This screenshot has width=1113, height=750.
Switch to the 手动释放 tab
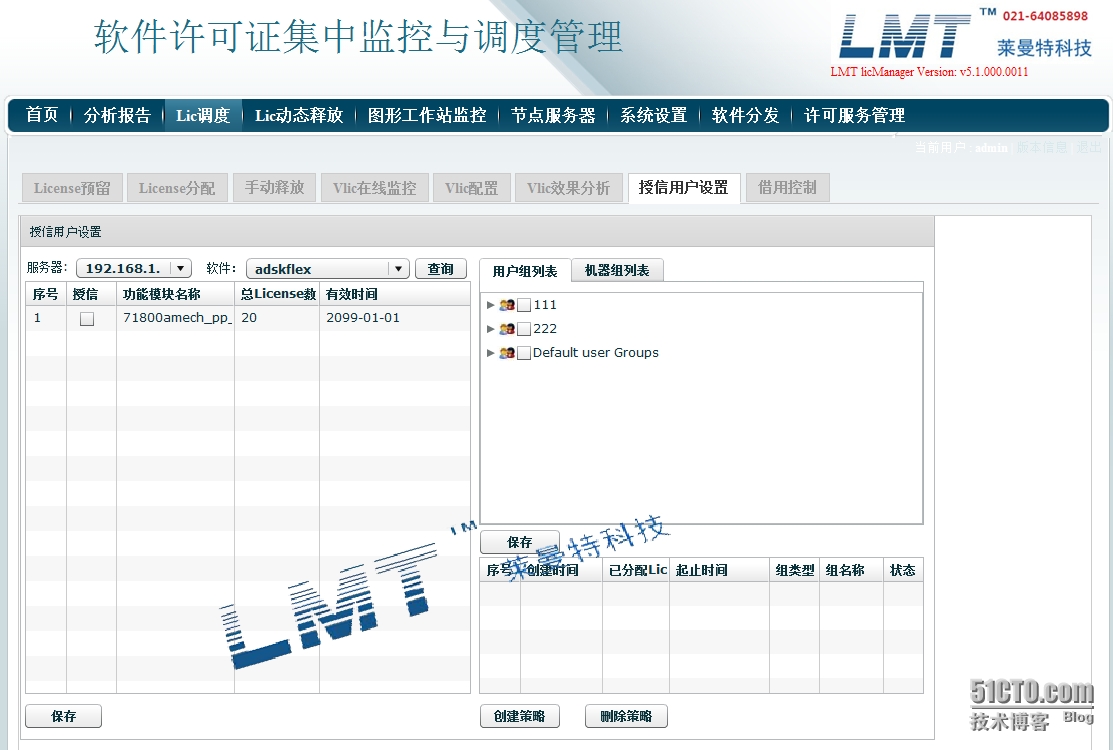(x=274, y=188)
